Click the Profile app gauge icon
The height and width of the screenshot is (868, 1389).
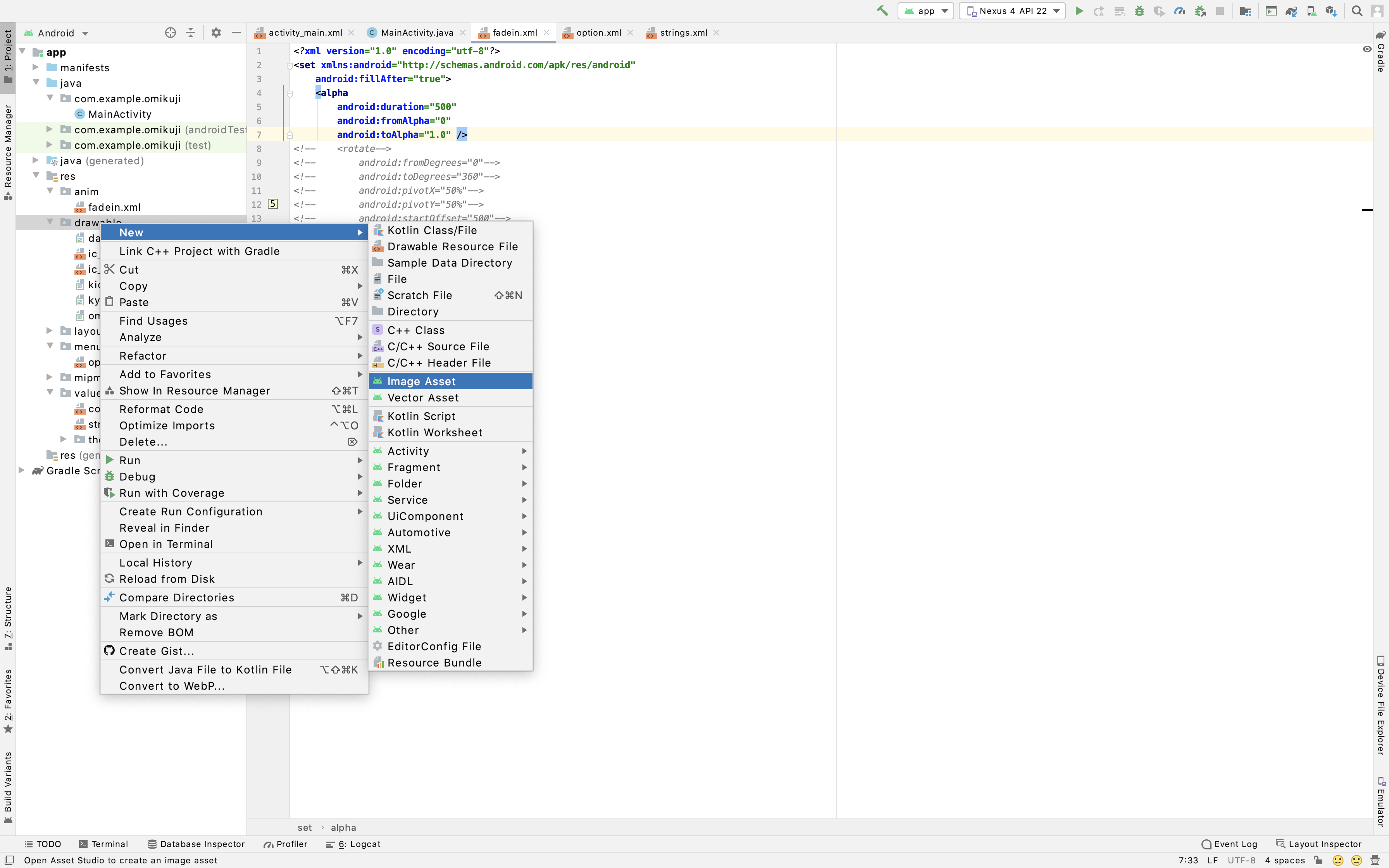tap(1179, 11)
